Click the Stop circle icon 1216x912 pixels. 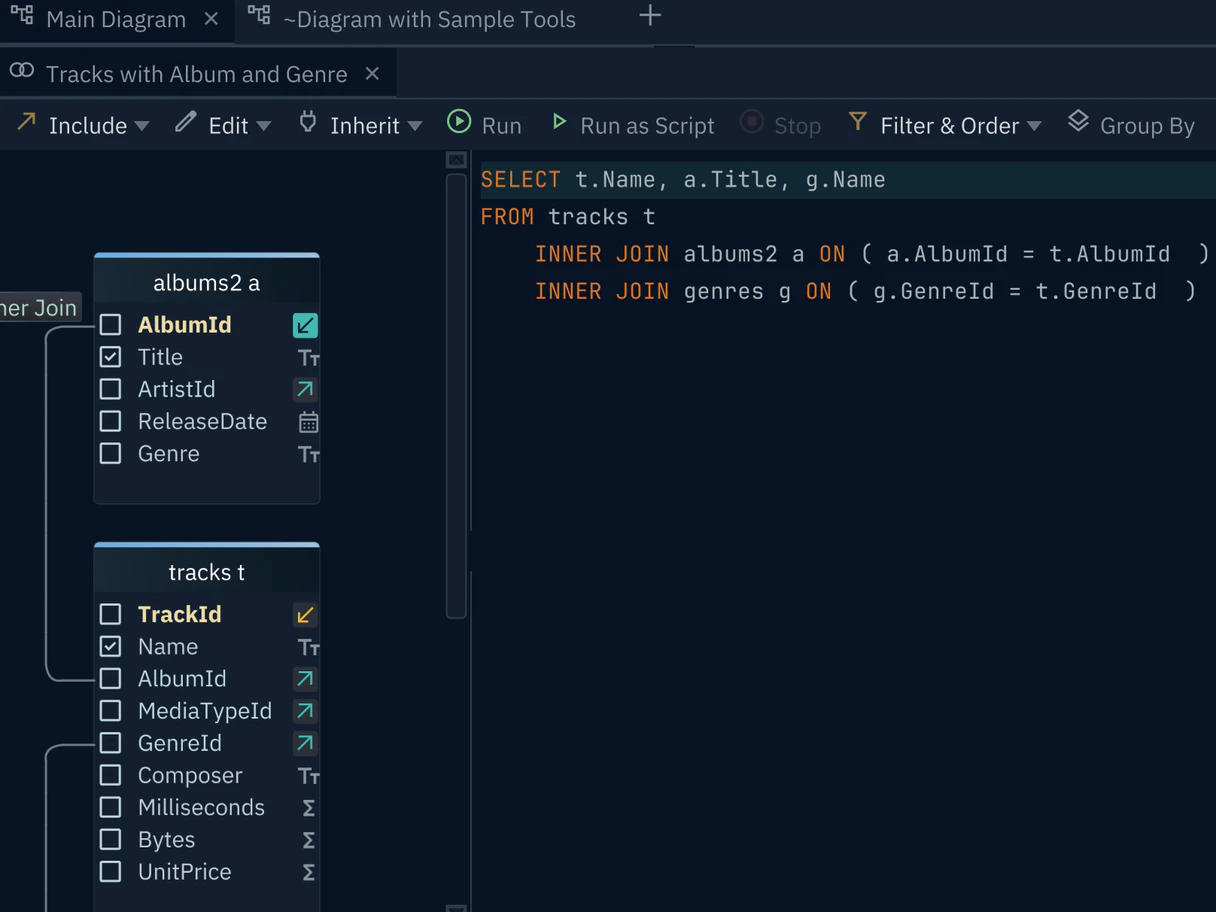click(x=752, y=122)
